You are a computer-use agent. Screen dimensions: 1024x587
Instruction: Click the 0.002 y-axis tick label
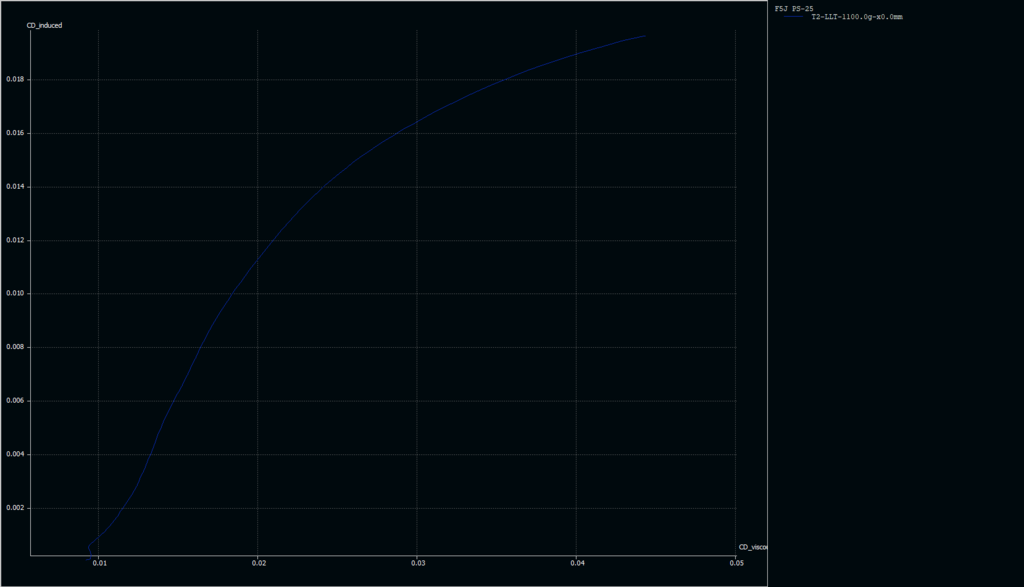click(16, 508)
